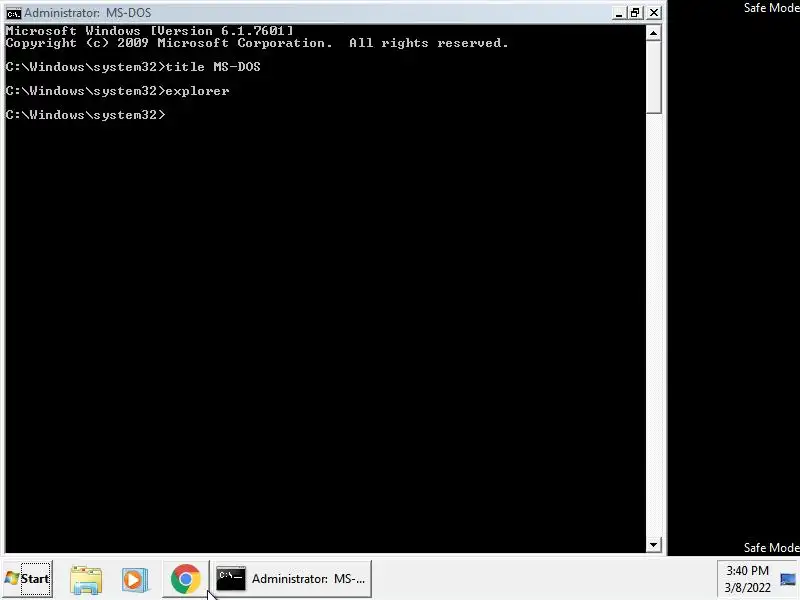Click the command prompt system menu icon

pos(13,13)
